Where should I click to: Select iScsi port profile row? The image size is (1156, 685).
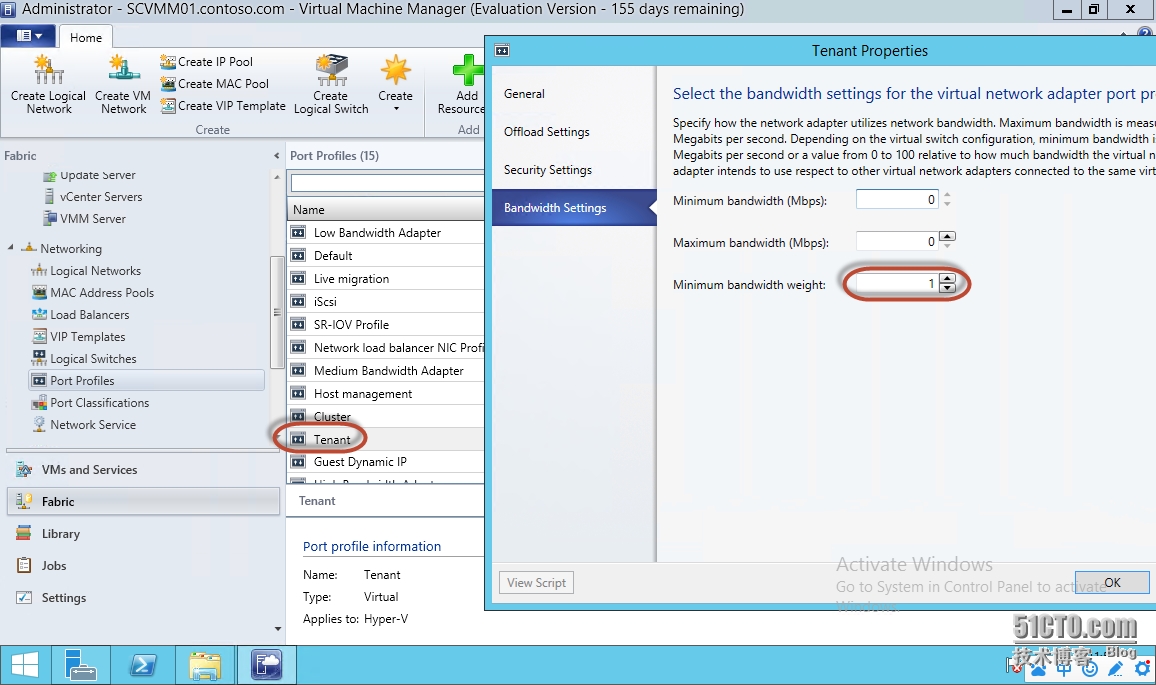[386, 302]
